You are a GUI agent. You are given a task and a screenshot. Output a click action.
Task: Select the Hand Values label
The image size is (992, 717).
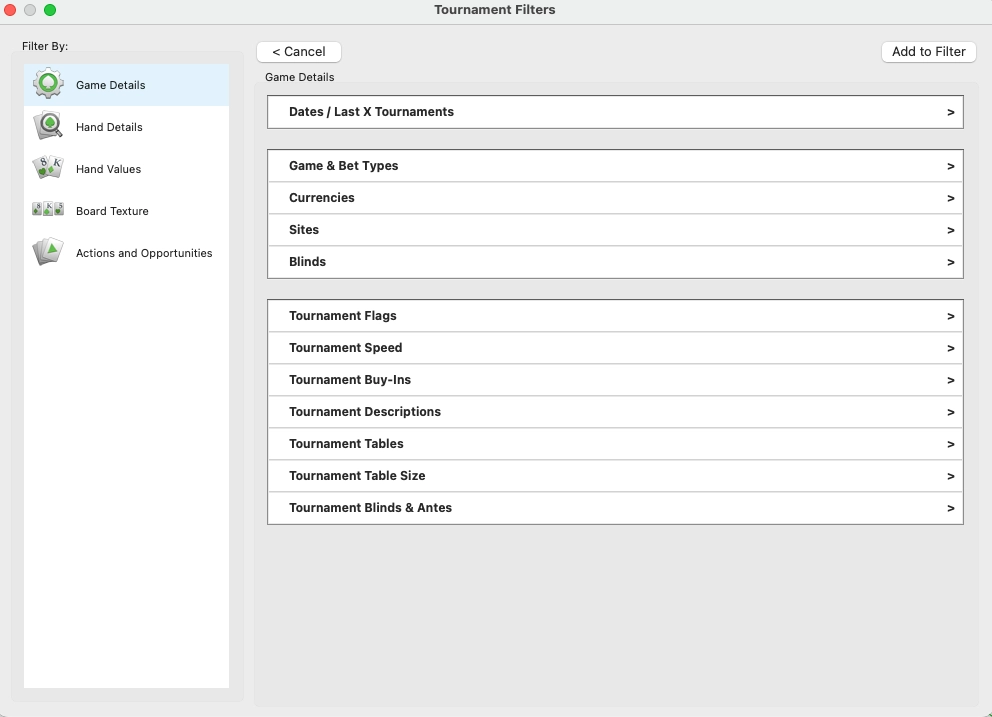pyautogui.click(x=108, y=169)
